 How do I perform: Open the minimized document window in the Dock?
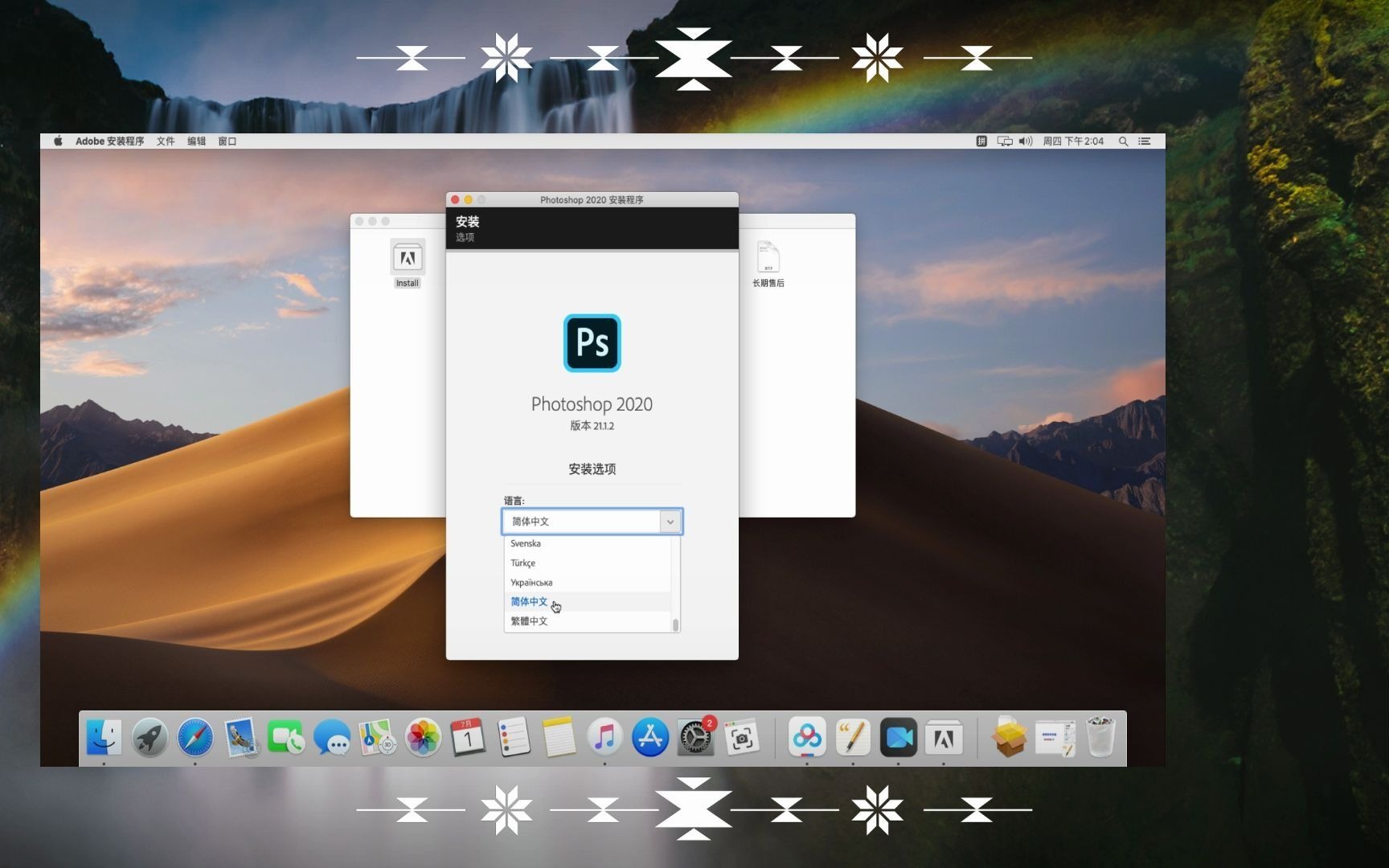1055,739
